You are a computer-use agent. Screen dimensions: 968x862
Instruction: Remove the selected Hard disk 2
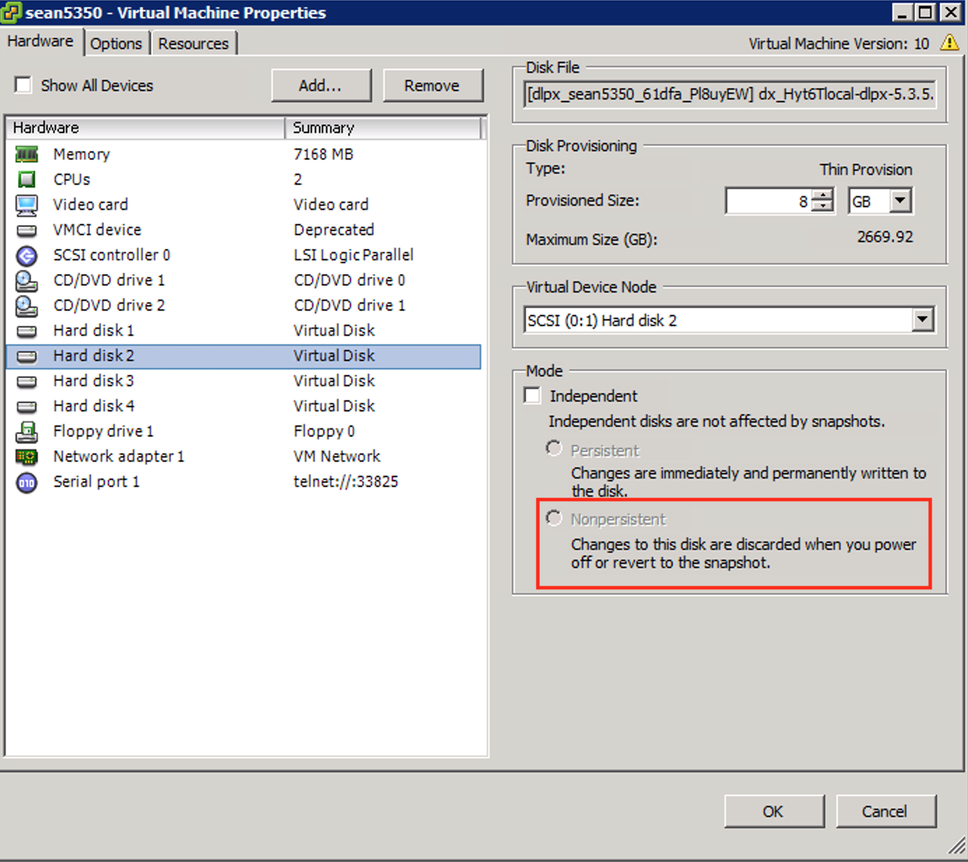click(x=433, y=86)
